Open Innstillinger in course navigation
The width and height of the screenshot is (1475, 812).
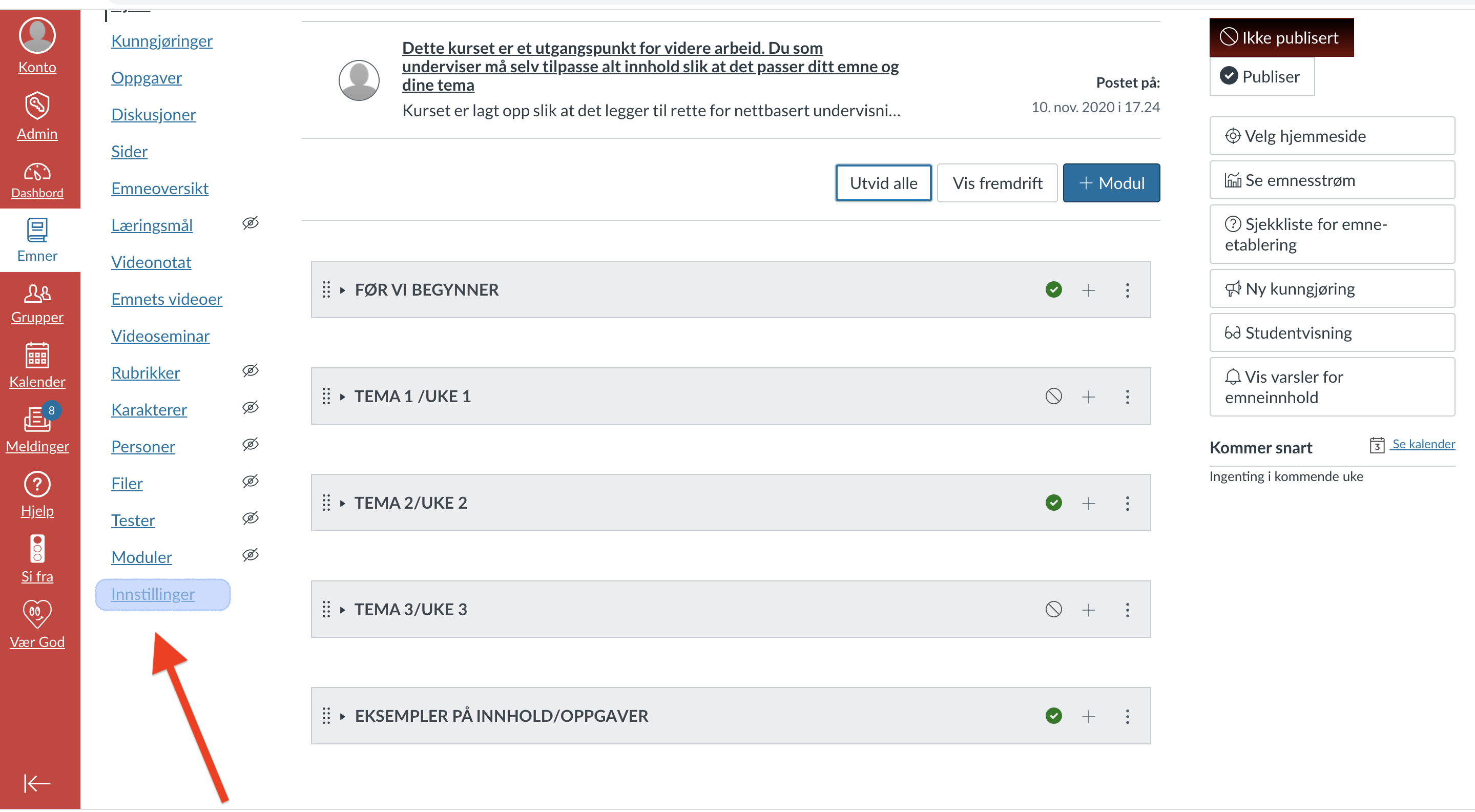pyautogui.click(x=153, y=594)
